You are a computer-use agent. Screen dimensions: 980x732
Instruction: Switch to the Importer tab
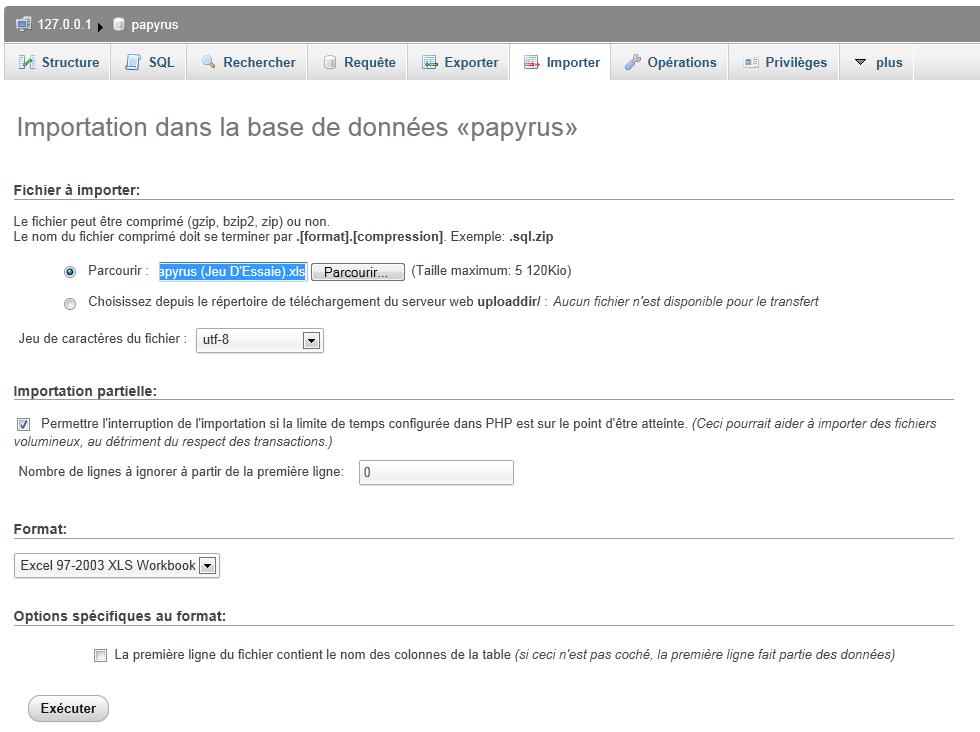pos(561,62)
